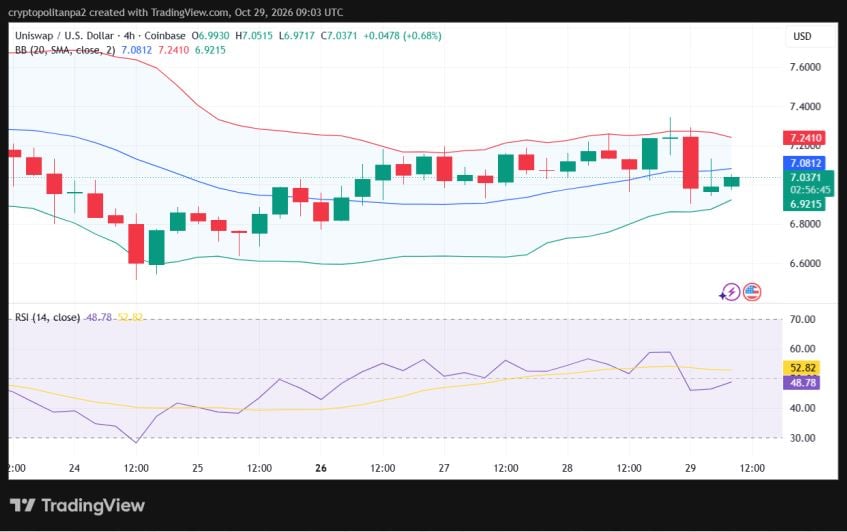The image size is (847, 532).
Task: Click the close value C7.0371 in header
Action: coord(339,36)
